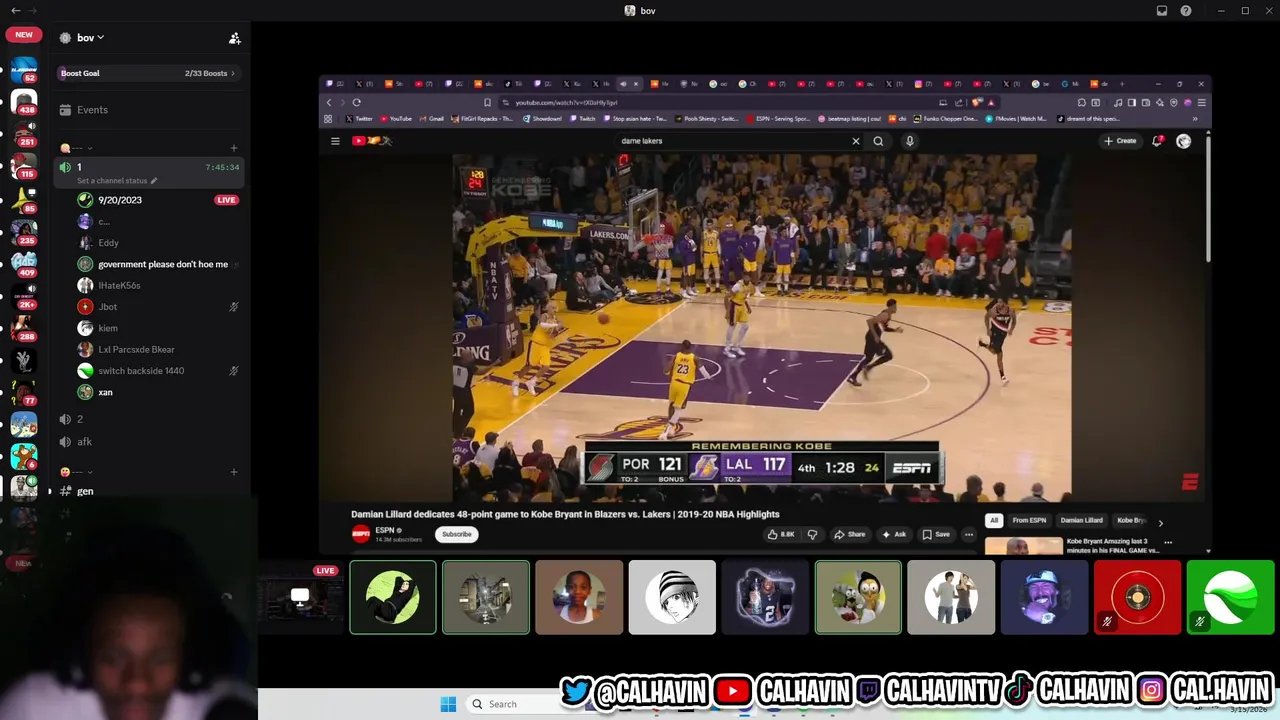Image resolution: width=1280 pixels, height=720 pixels.
Task: Select voice user kiem
Action: [x=108, y=328]
